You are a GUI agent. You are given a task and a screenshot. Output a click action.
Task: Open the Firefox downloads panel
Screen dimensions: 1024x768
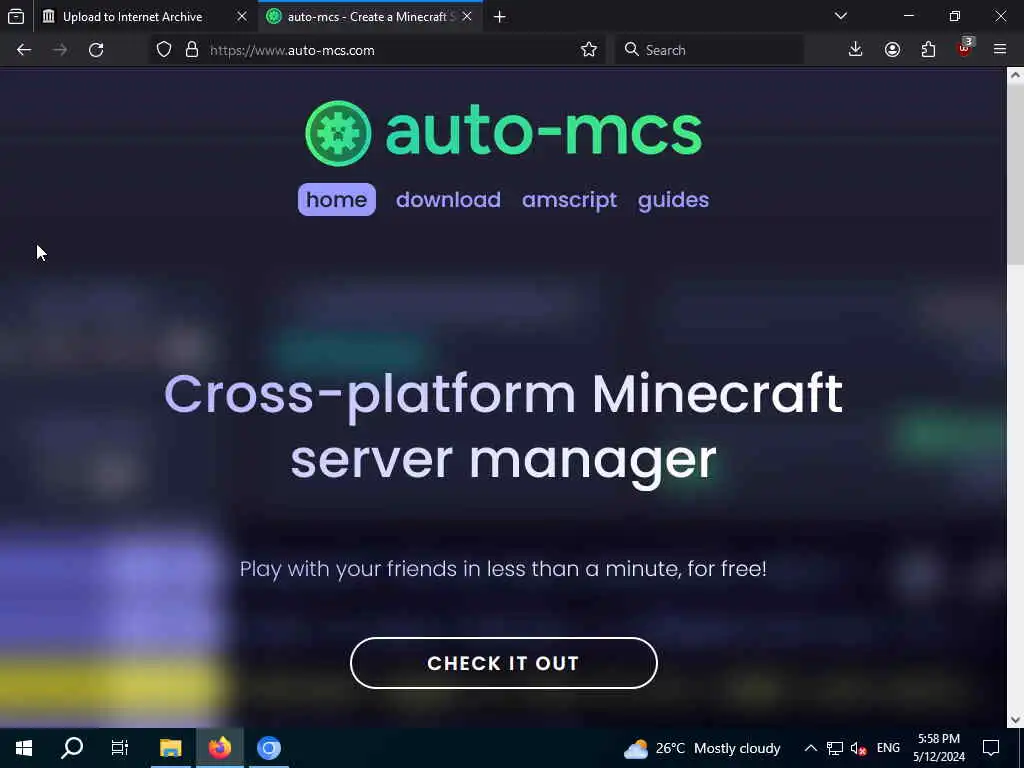pos(855,50)
